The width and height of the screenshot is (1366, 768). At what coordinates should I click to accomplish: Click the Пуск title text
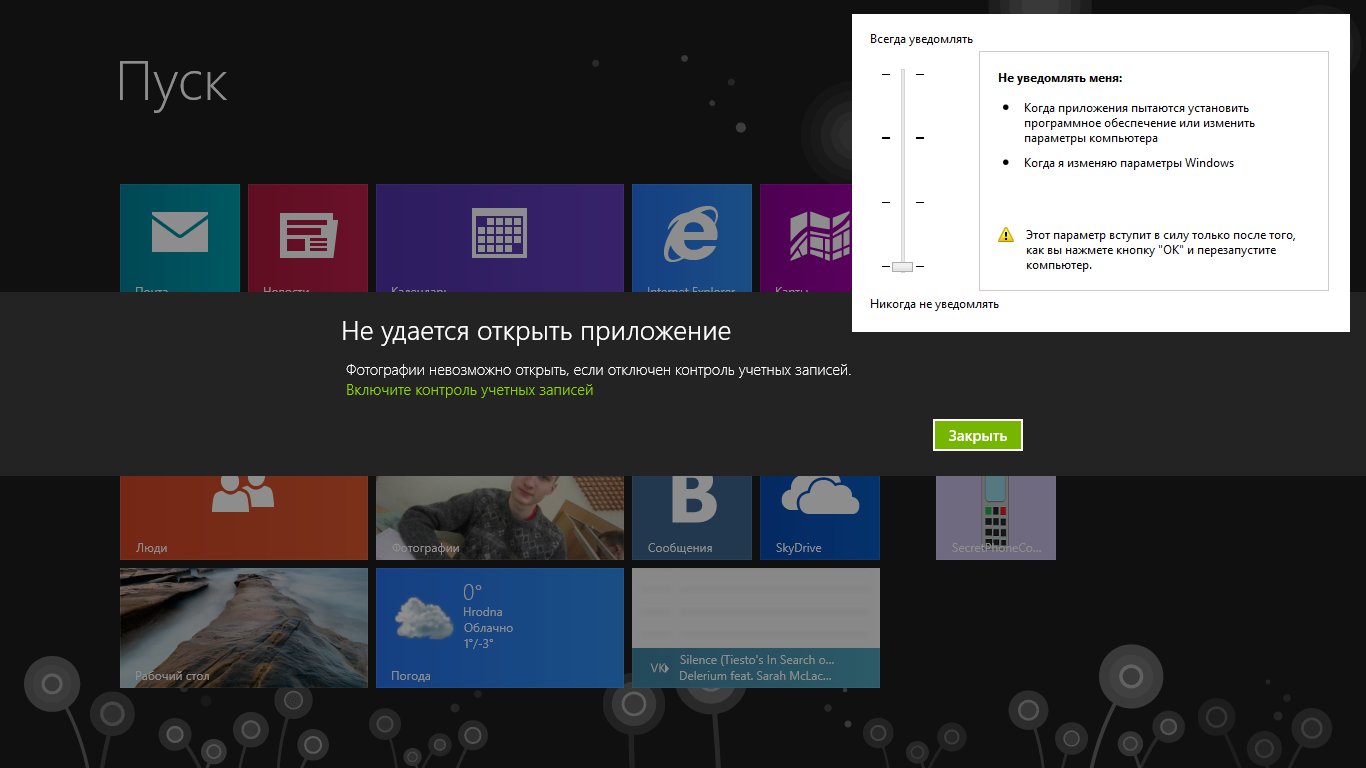point(173,82)
